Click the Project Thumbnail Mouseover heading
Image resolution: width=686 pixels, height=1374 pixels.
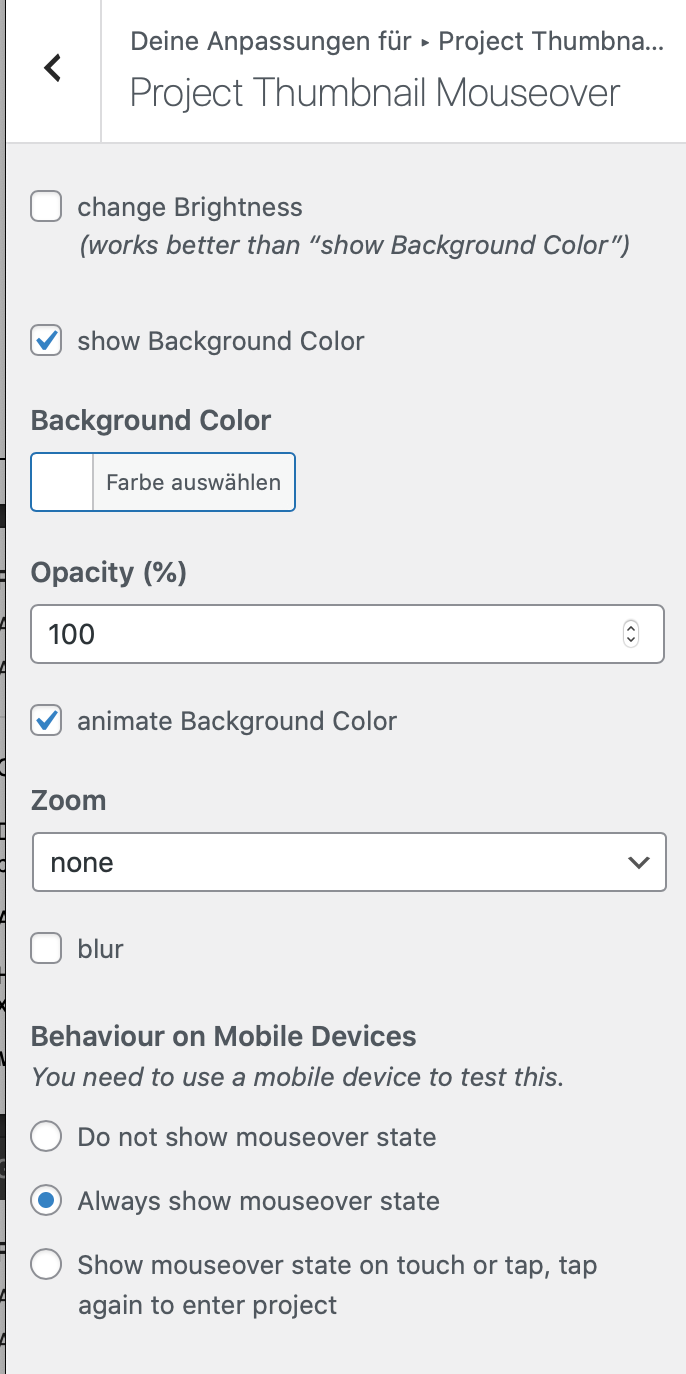tap(375, 94)
